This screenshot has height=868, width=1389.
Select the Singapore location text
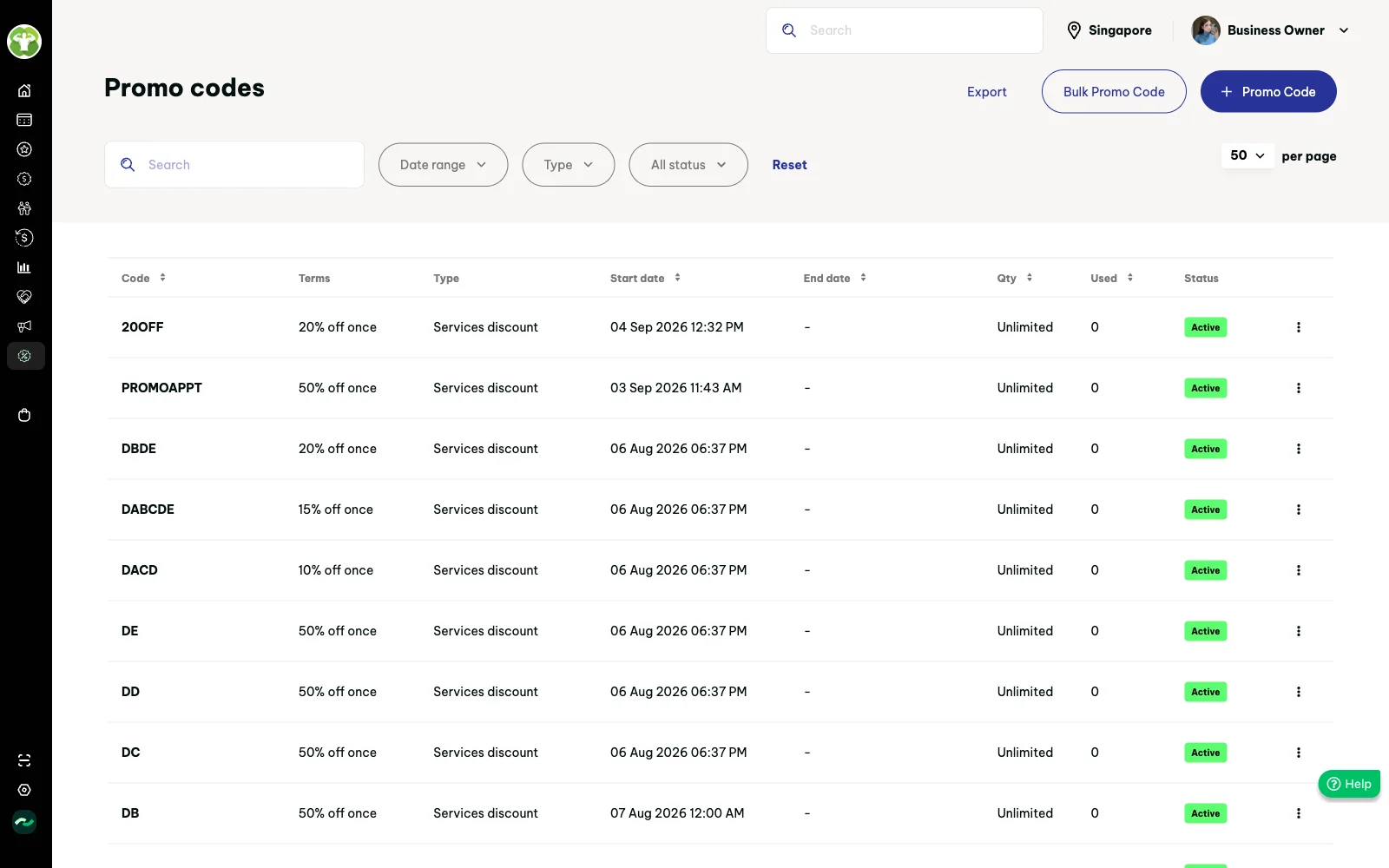(1120, 30)
